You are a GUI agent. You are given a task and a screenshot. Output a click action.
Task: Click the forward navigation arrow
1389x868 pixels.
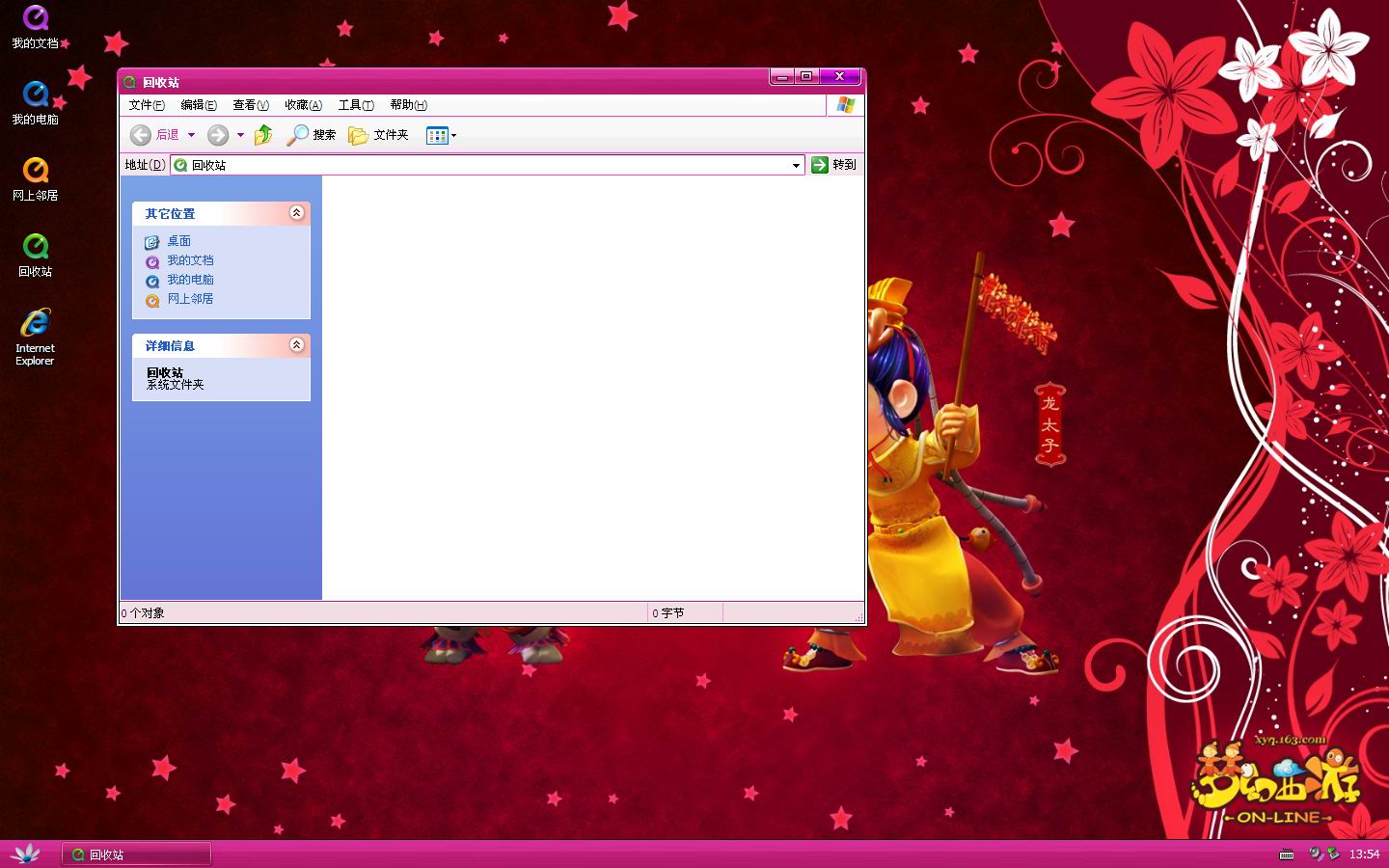tap(218, 135)
